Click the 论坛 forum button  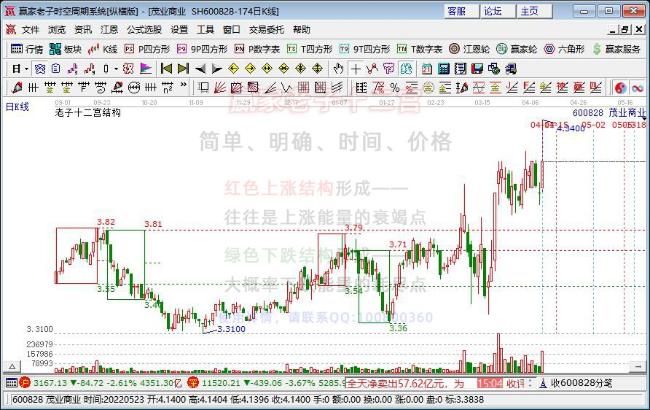pos(497,11)
